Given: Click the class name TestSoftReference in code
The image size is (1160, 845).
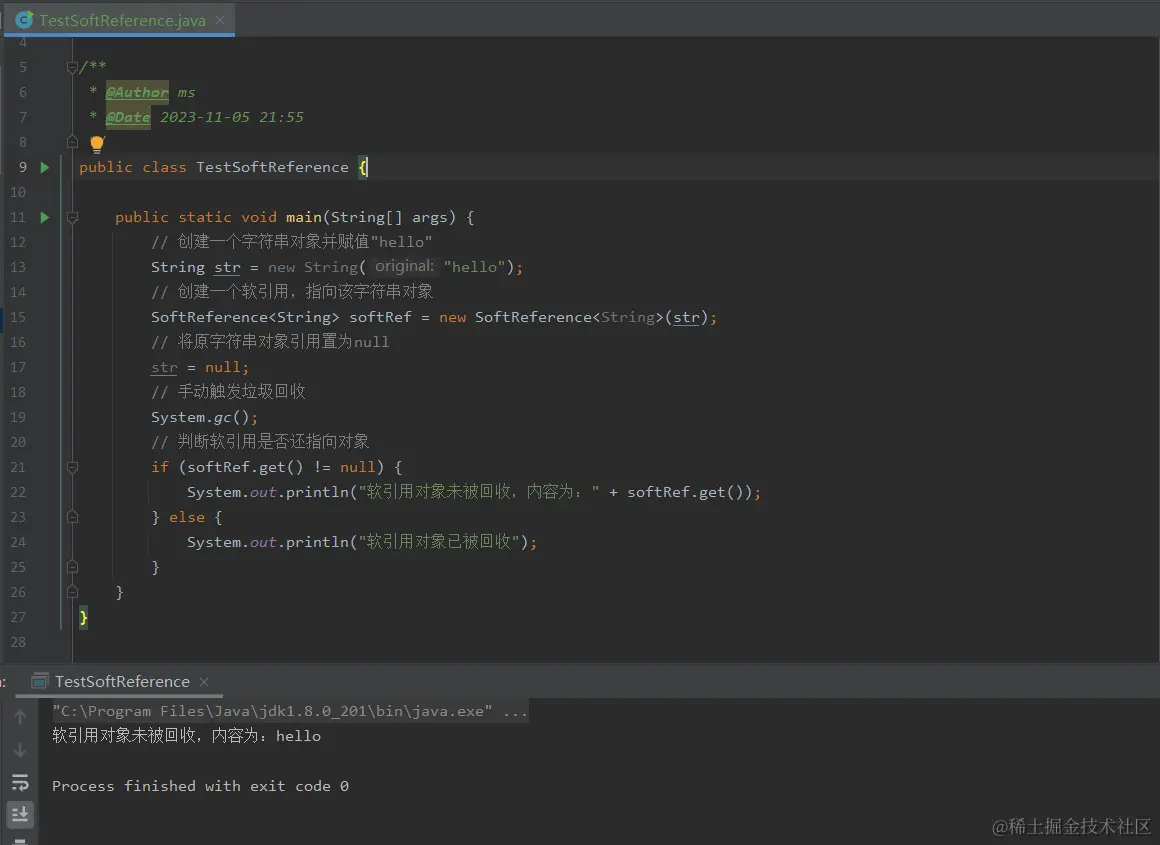Looking at the screenshot, I should coord(272,167).
